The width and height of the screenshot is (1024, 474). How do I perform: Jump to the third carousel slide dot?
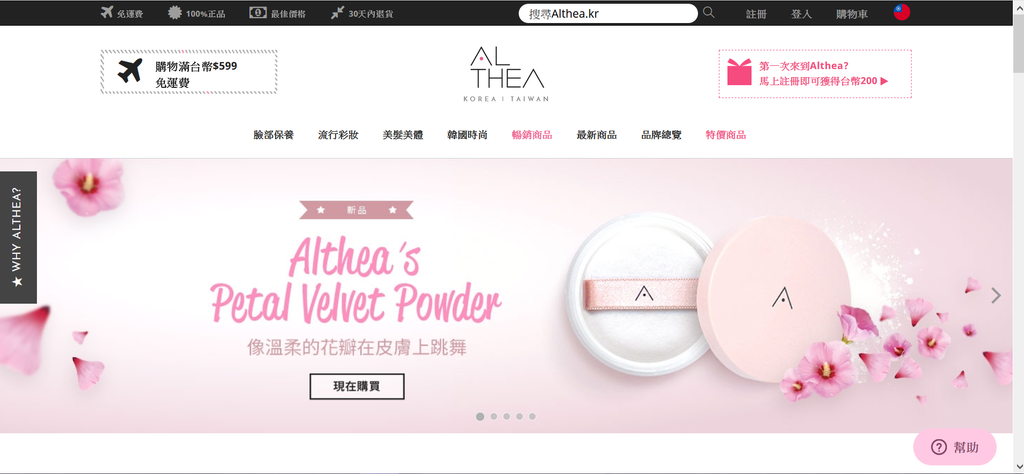click(506, 417)
